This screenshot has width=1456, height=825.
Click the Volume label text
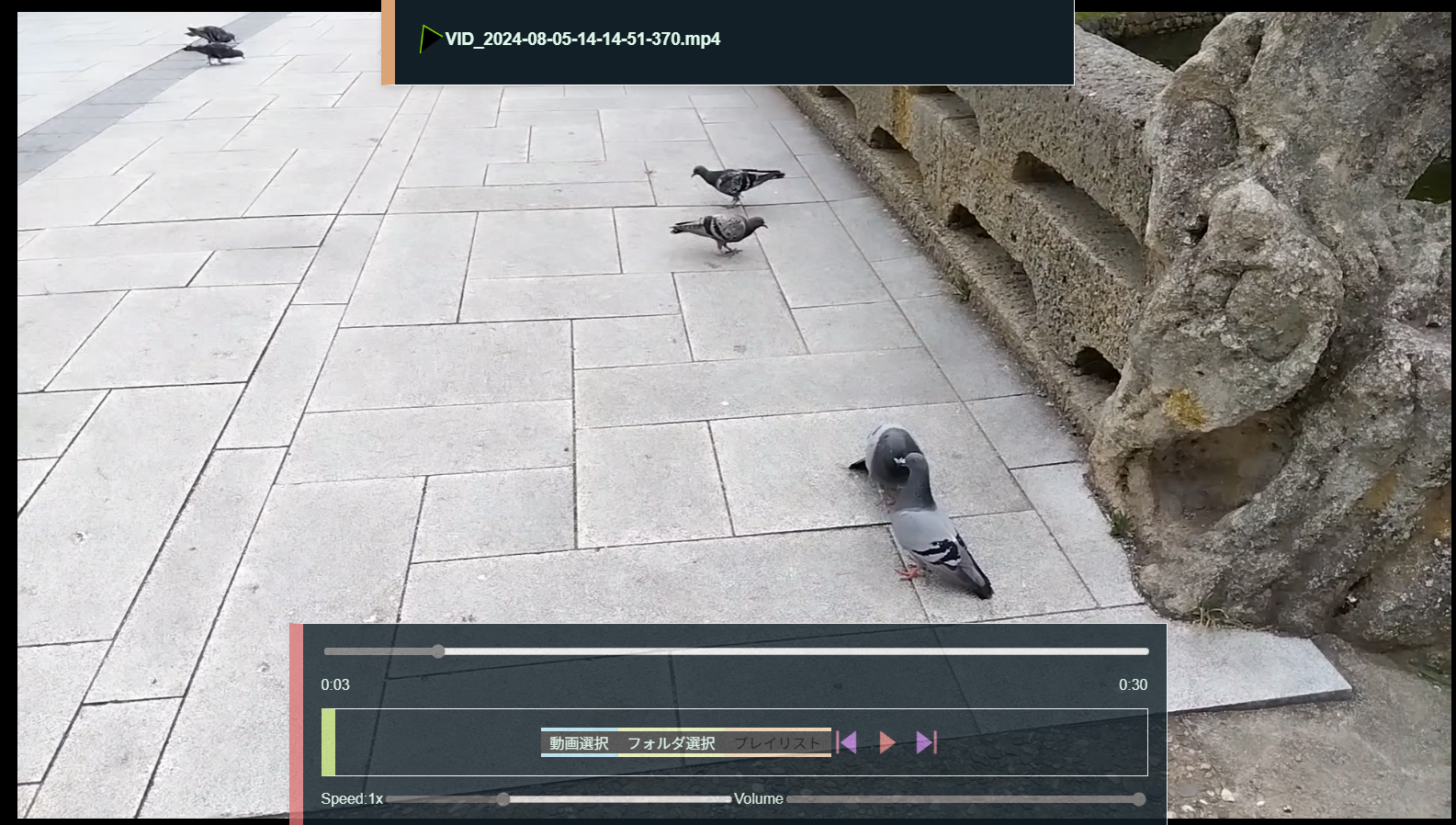point(758,799)
